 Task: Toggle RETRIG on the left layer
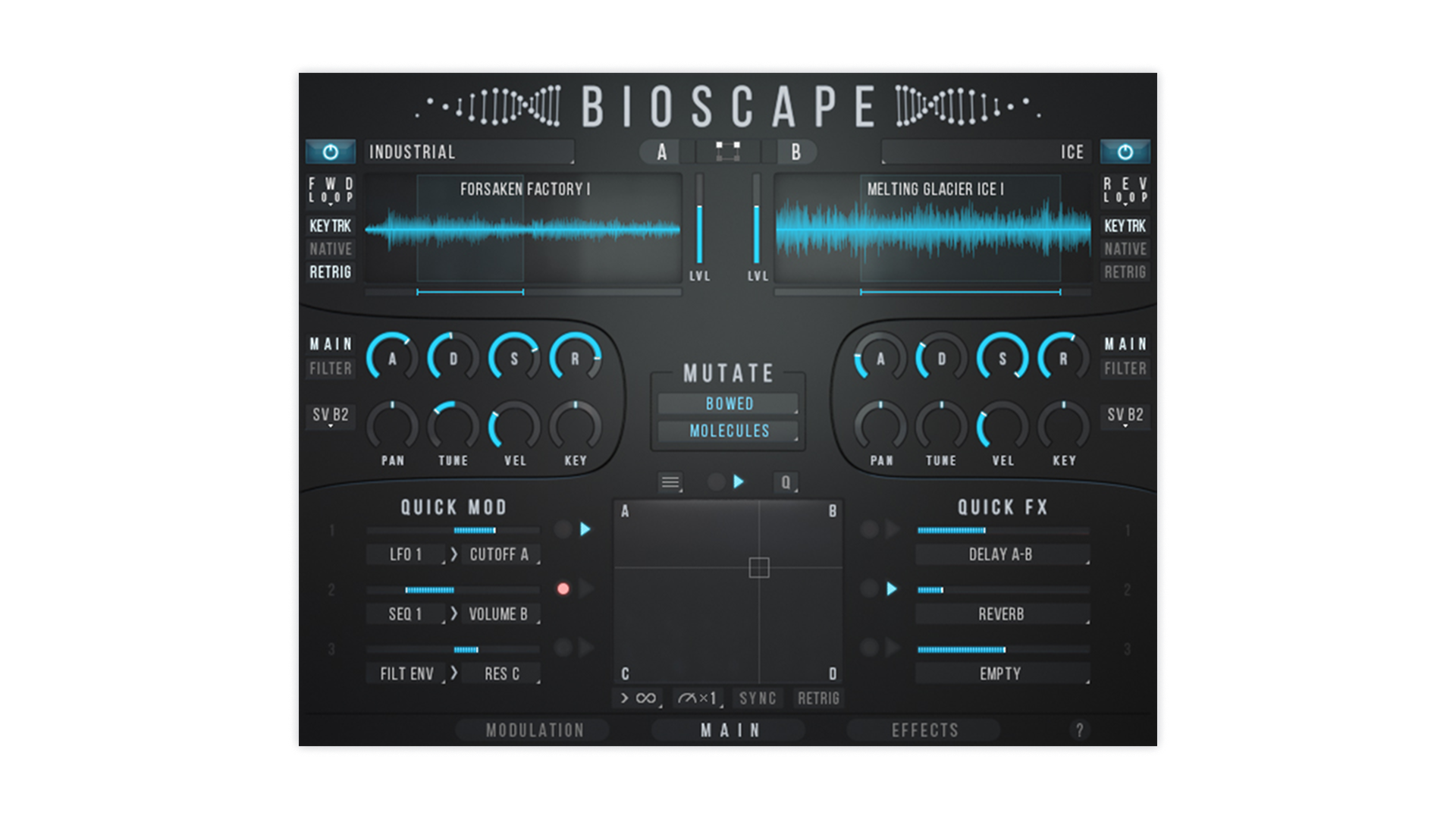pyautogui.click(x=330, y=272)
